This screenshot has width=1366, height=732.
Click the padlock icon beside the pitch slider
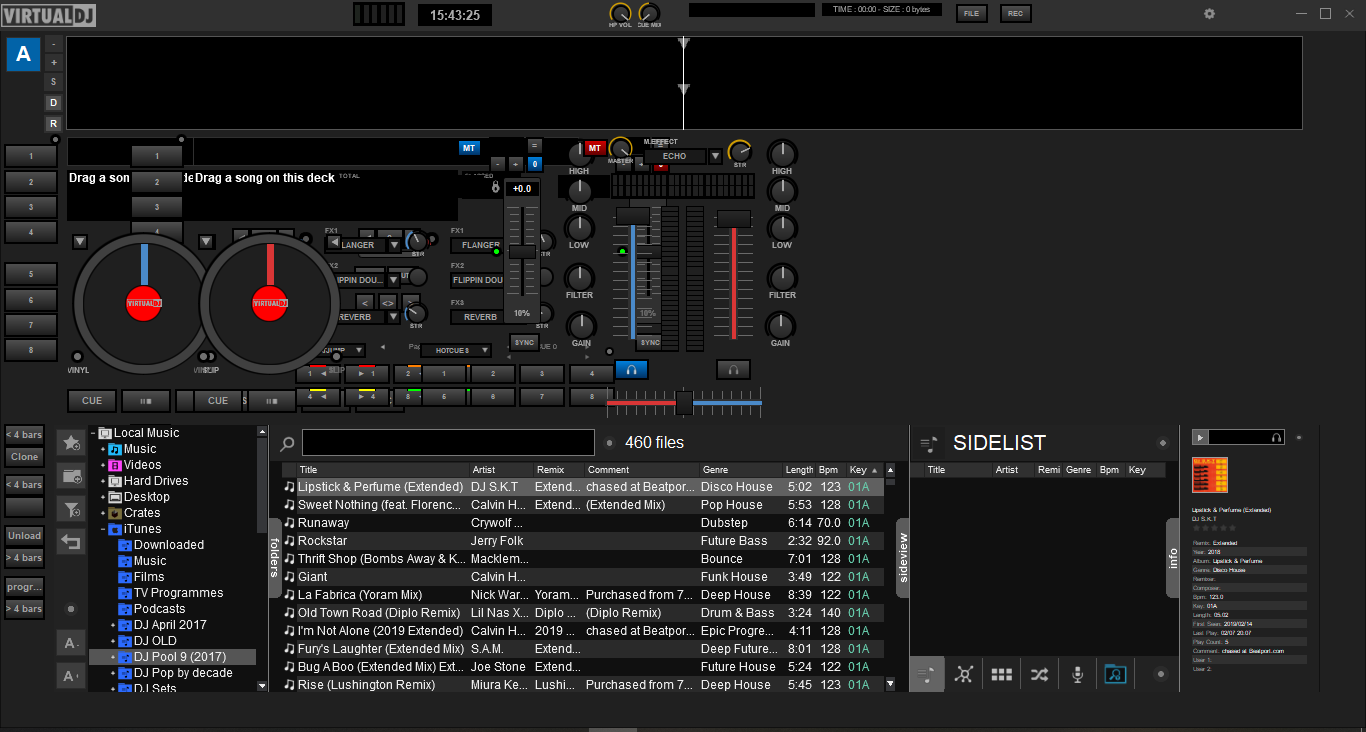(494, 187)
